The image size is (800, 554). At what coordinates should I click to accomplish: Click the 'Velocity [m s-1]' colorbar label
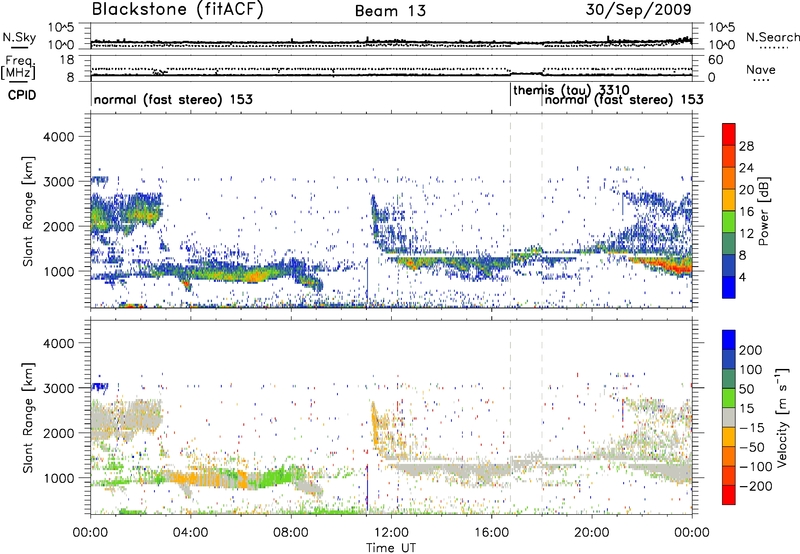(x=782, y=417)
